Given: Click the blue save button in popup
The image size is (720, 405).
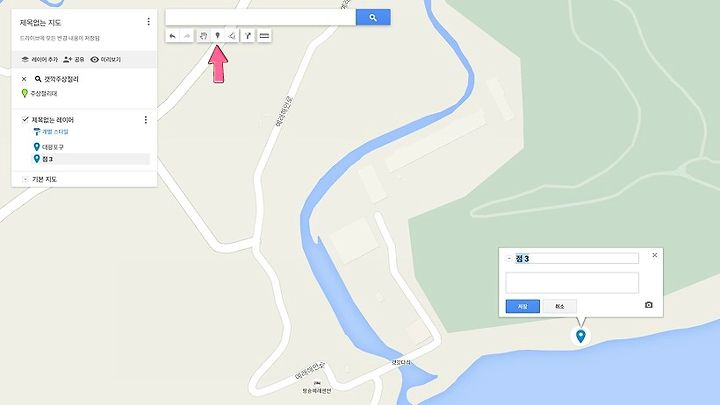Looking at the screenshot, I should 523,306.
